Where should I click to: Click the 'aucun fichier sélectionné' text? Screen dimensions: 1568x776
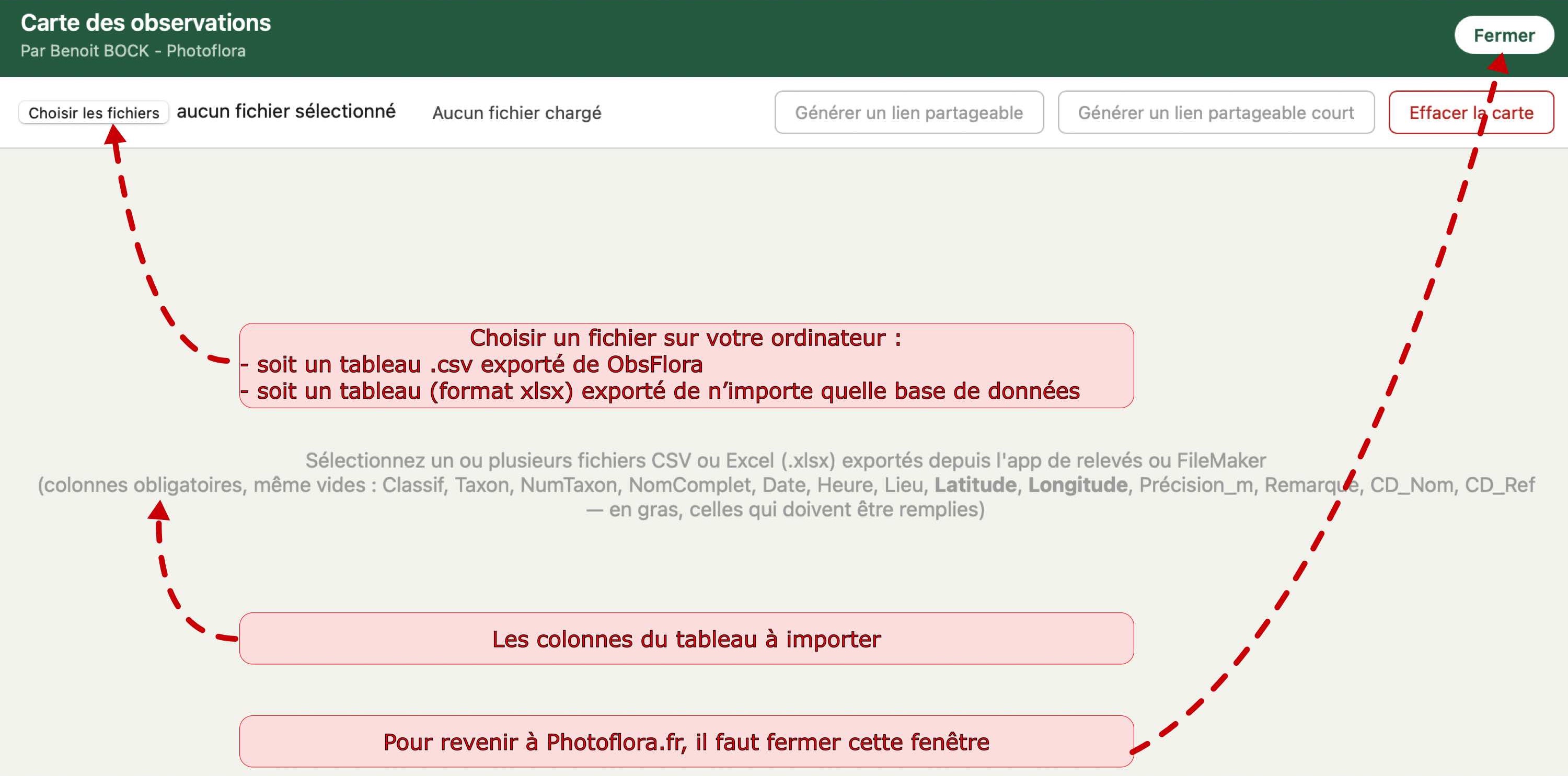286,111
